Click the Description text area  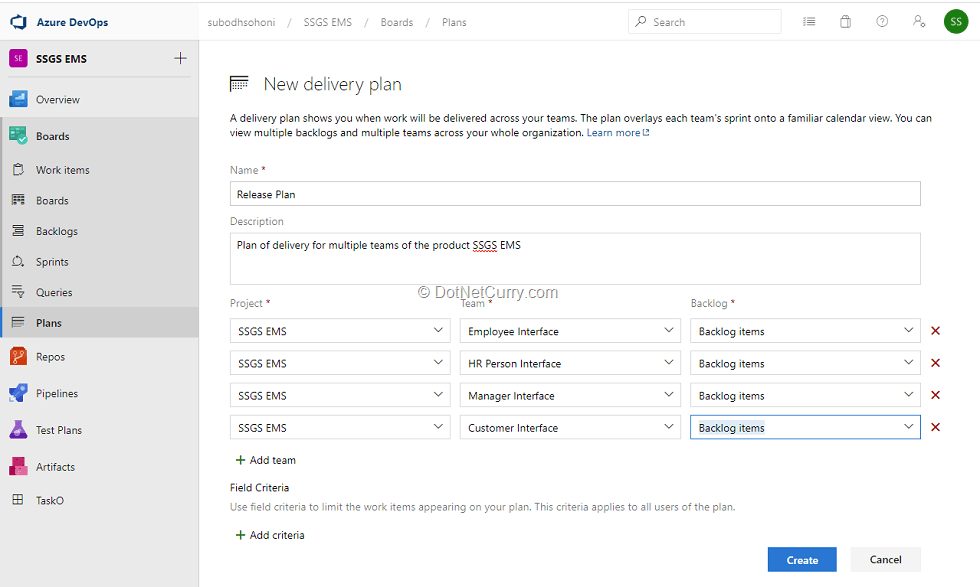tap(575, 259)
